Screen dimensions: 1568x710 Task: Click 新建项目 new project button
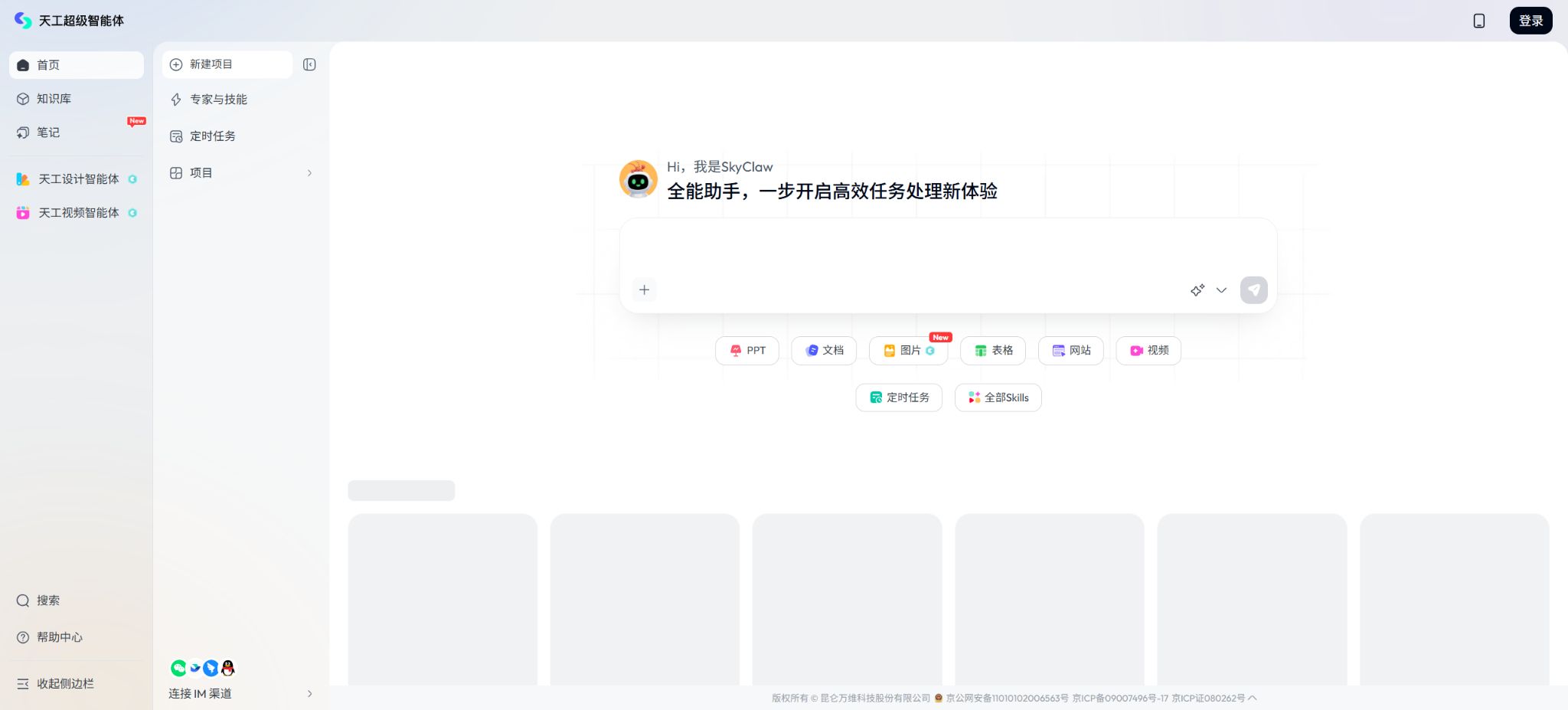[x=227, y=64]
